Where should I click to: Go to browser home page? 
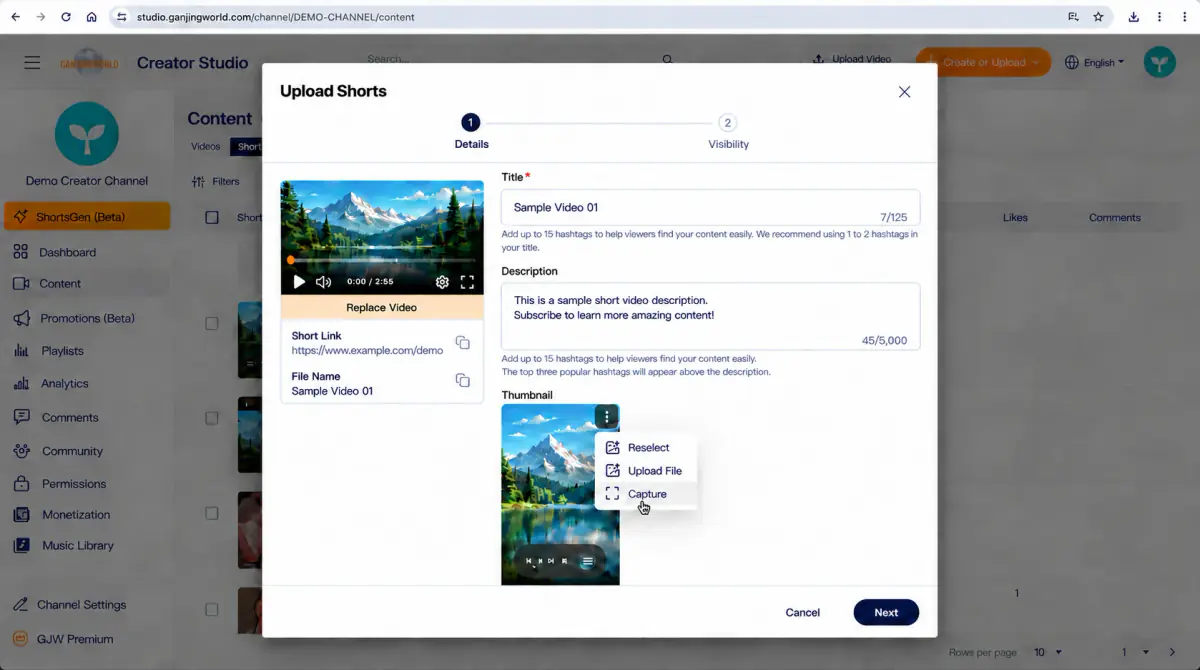(92, 17)
